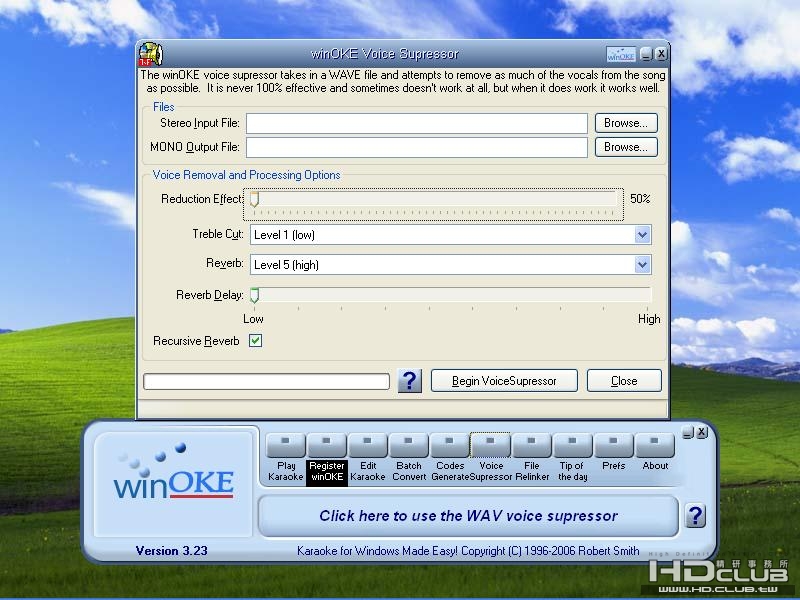Open Play Karaoke from the winOKE toolbar
The width and height of the screenshot is (800, 600).
[286, 445]
